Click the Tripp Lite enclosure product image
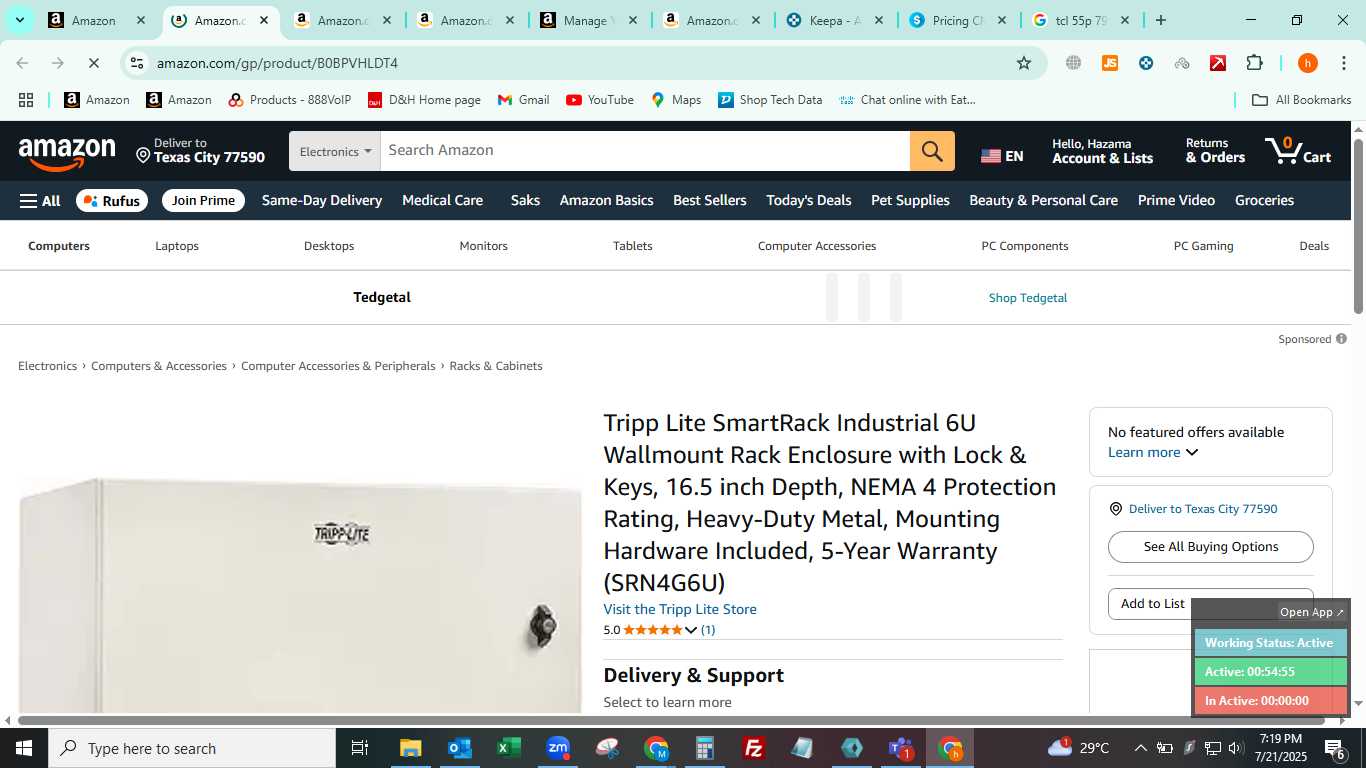The width and height of the screenshot is (1366, 768). pyautogui.click(x=300, y=595)
